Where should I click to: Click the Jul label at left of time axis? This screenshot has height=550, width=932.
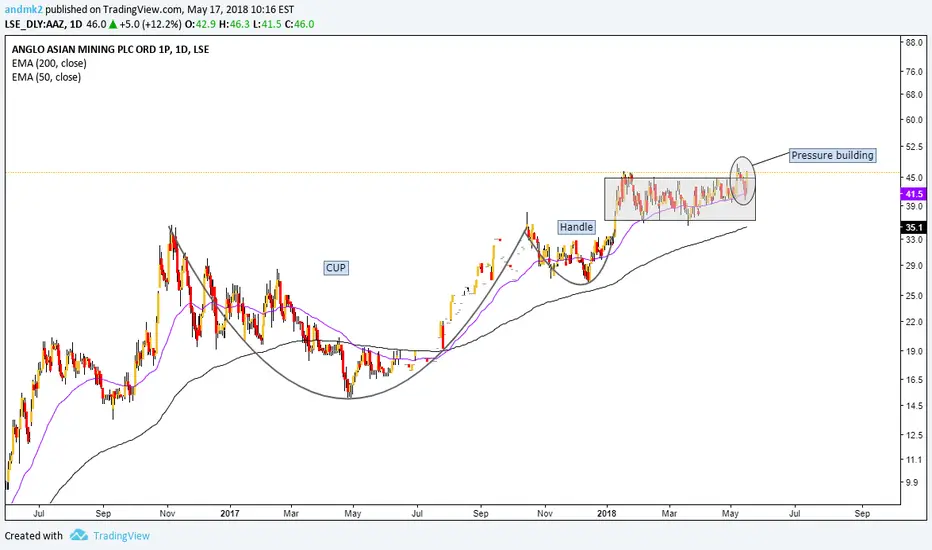[x=39, y=513]
